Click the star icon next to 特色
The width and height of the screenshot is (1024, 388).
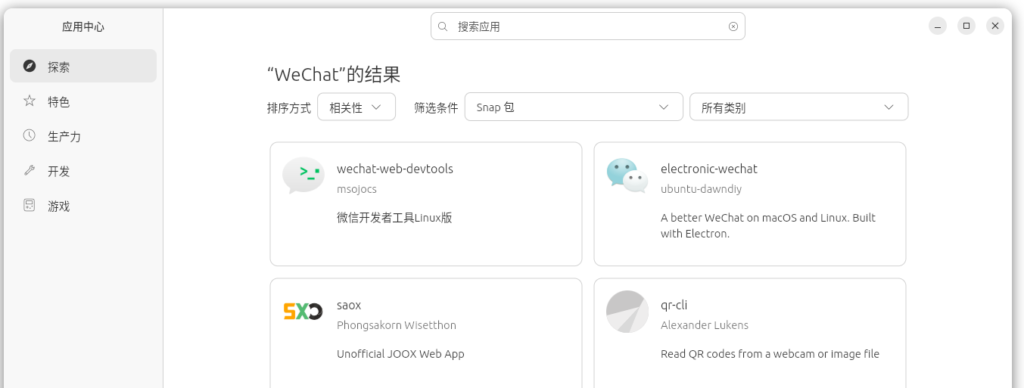pyautogui.click(x=29, y=101)
